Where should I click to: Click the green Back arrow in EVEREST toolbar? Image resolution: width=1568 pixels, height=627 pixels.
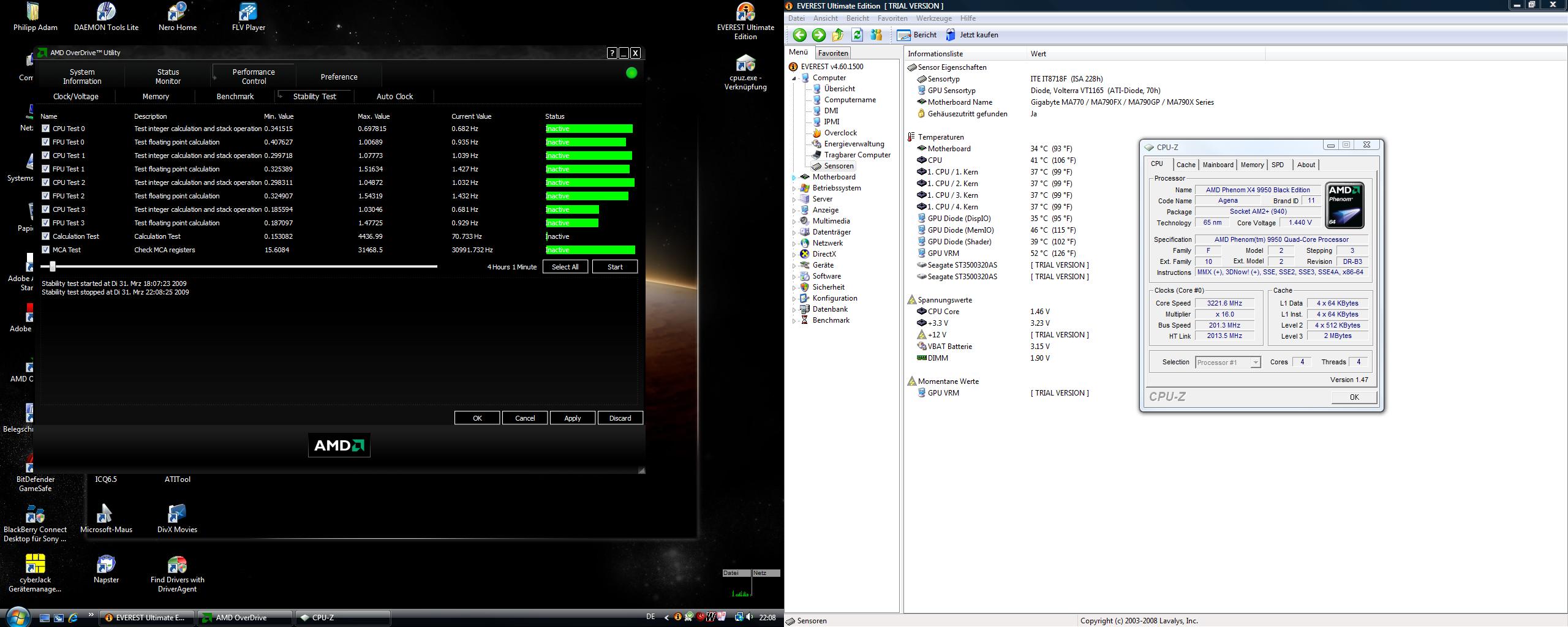(x=799, y=35)
